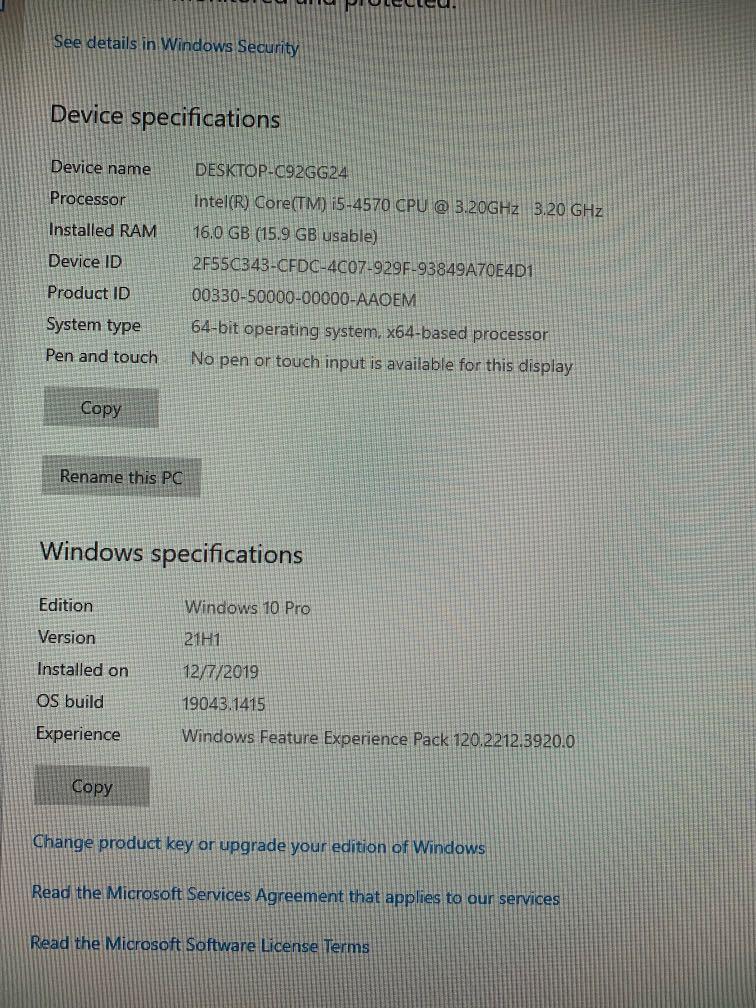Open the Microsoft Software License Terms link
Image resolution: width=756 pixels, height=1008 pixels.
[x=200, y=944]
